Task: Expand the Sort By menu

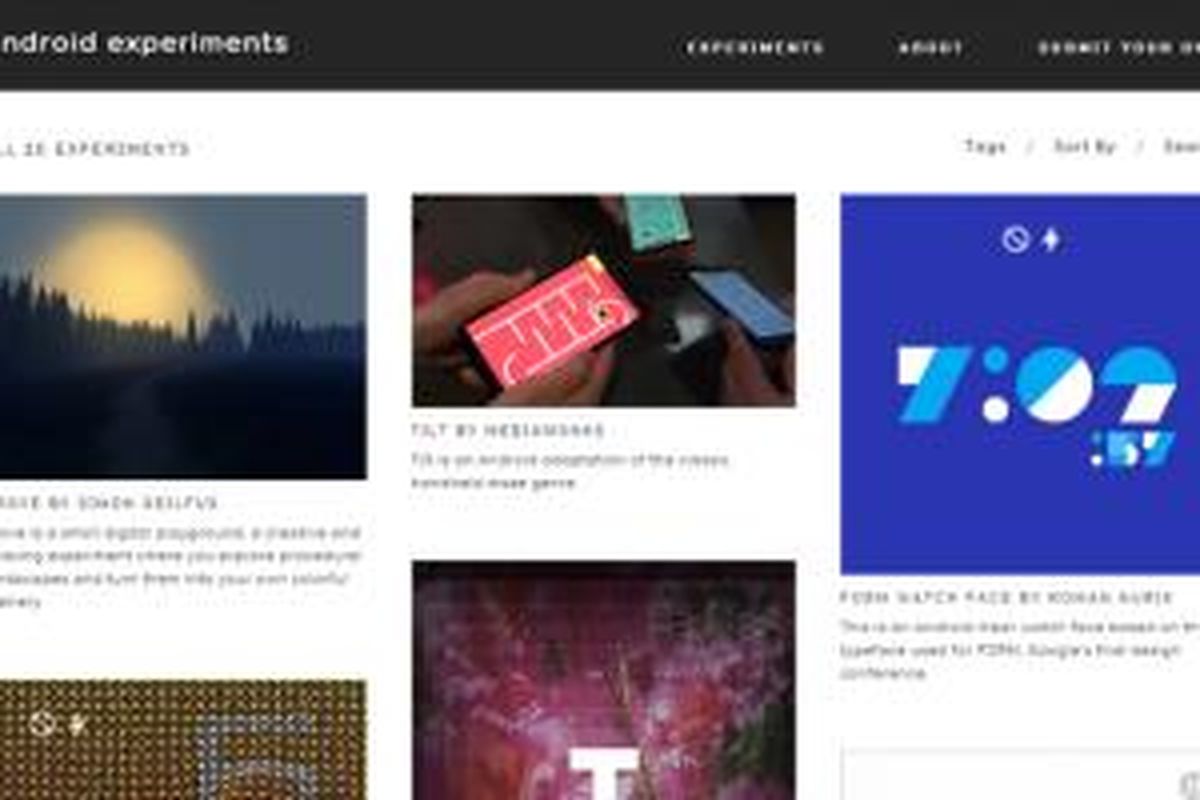Action: tap(1084, 146)
